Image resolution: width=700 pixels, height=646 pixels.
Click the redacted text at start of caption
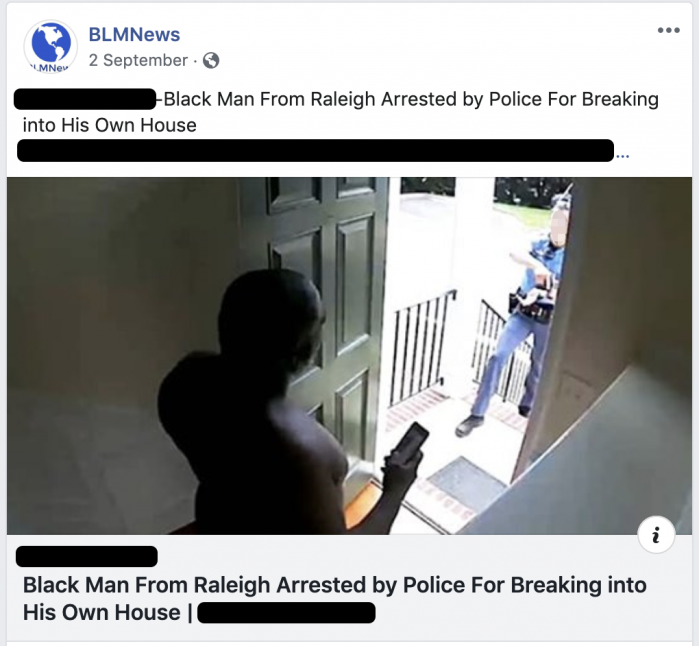tap(85, 99)
